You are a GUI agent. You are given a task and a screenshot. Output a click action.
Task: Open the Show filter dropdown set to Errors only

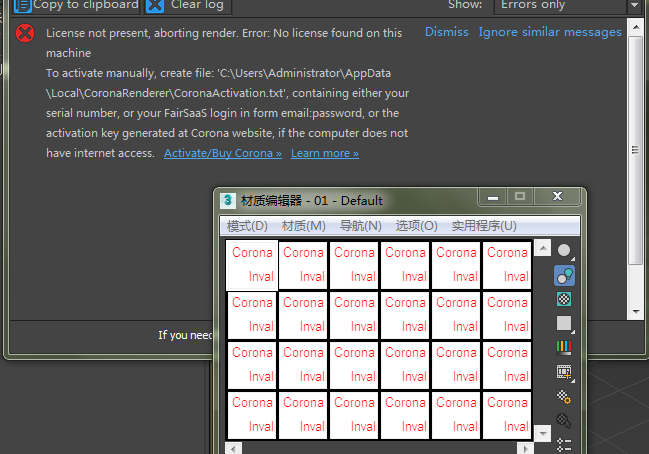[x=567, y=6]
